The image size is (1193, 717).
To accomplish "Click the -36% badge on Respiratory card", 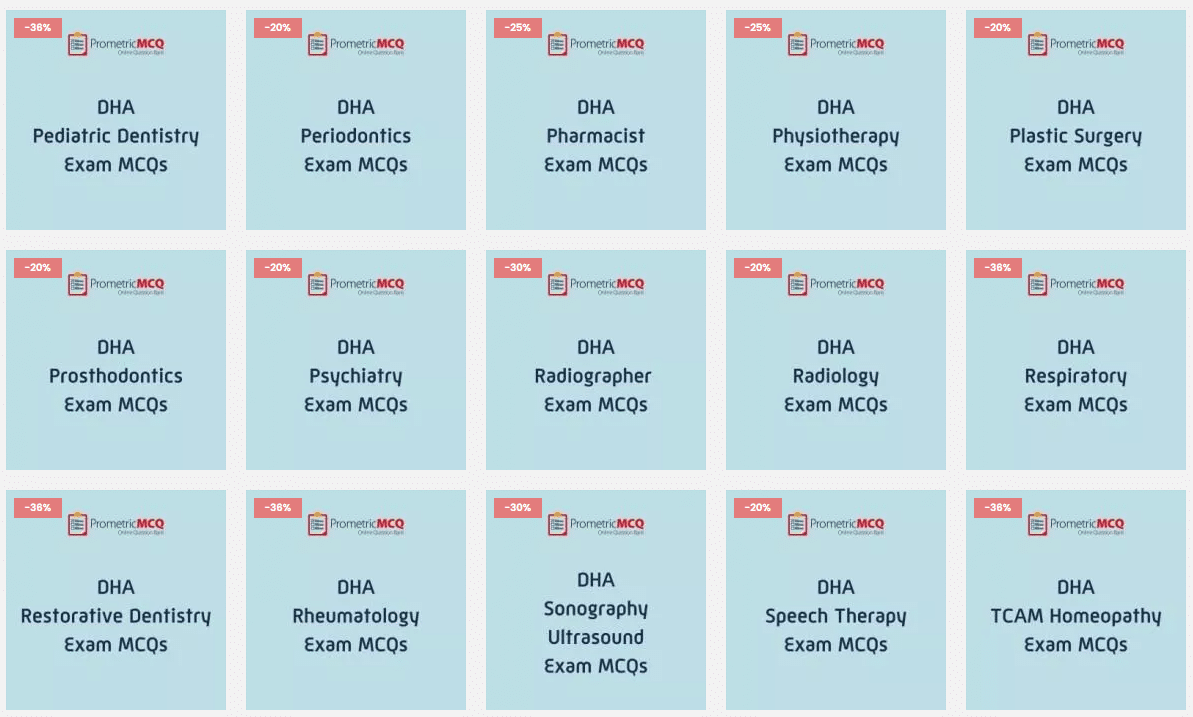I will [x=997, y=268].
